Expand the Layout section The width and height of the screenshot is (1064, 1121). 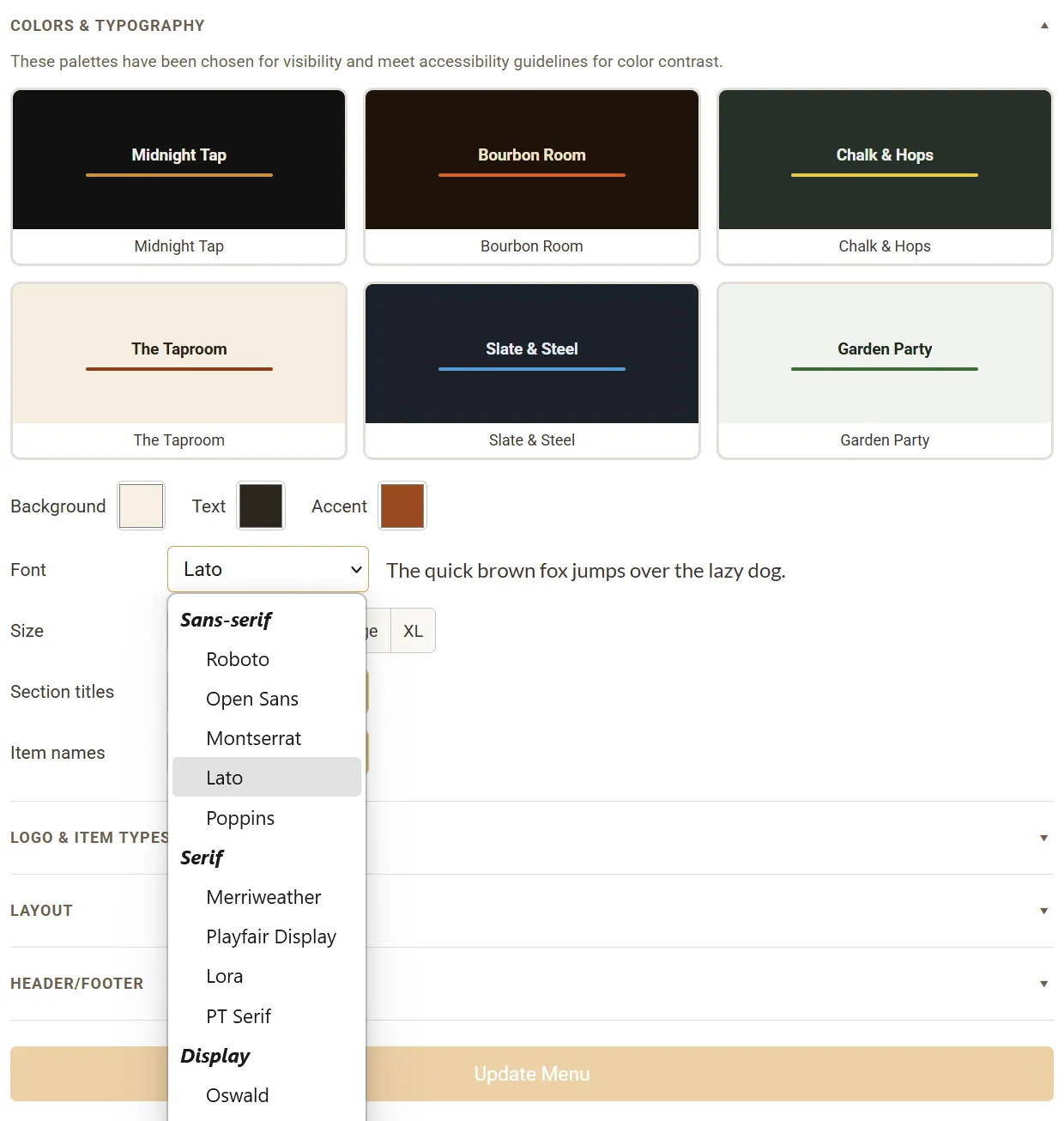531,911
